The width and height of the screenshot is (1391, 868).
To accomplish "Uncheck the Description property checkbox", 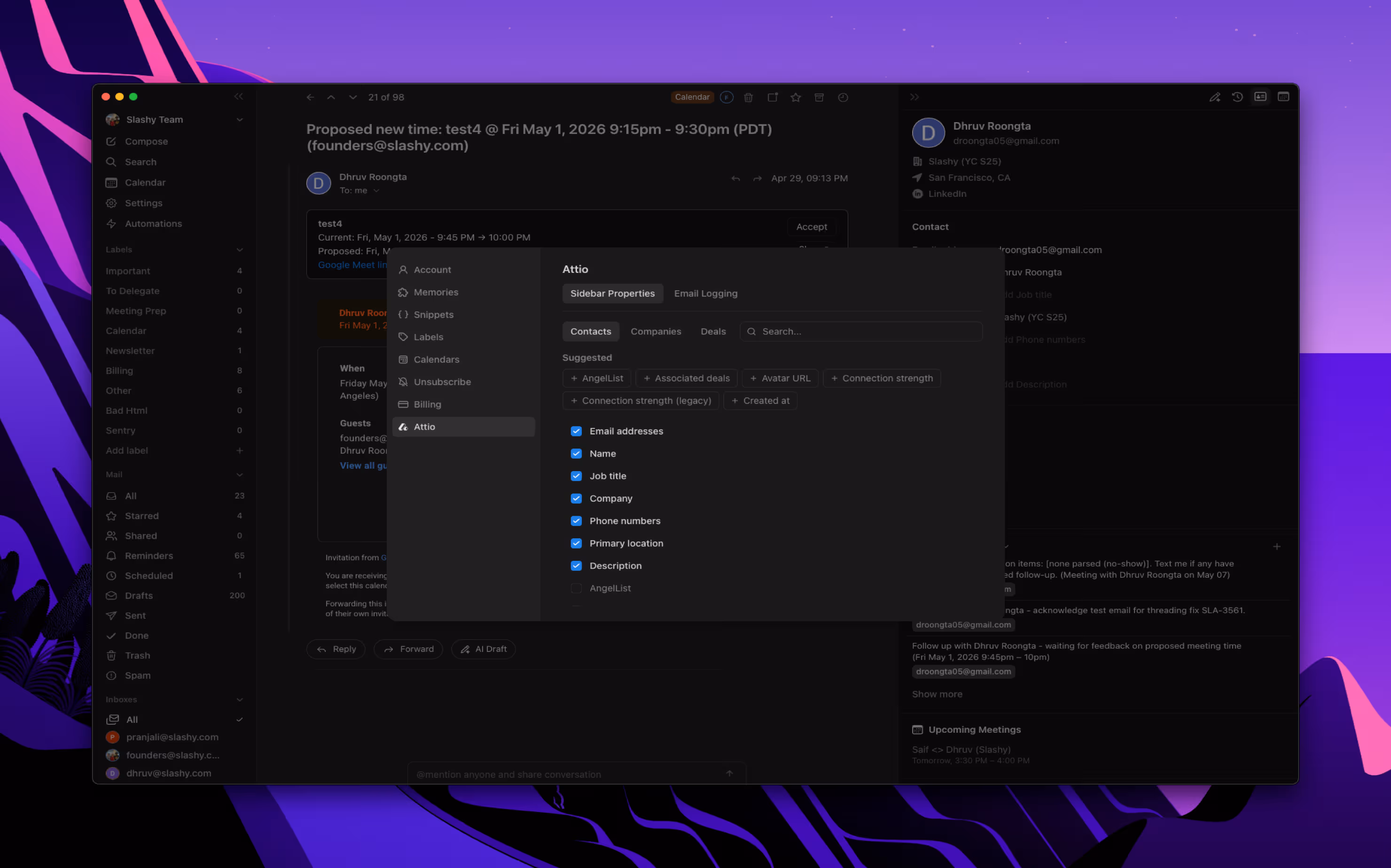I will pos(576,566).
